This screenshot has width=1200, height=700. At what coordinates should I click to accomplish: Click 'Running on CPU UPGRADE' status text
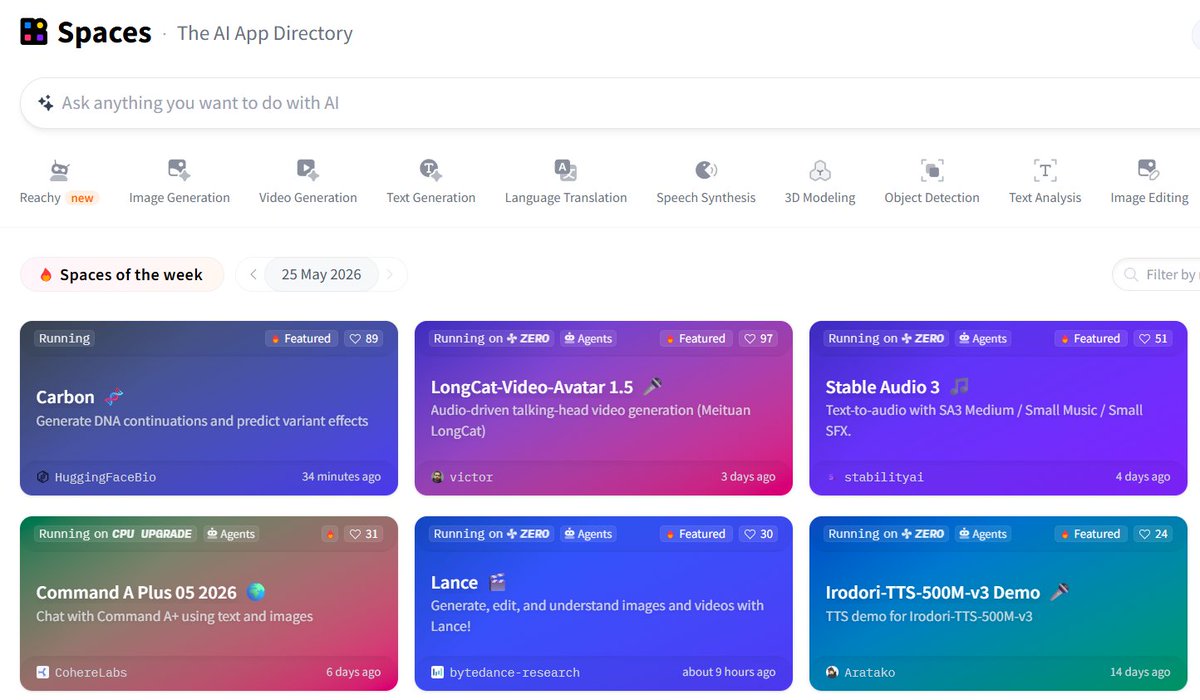115,534
